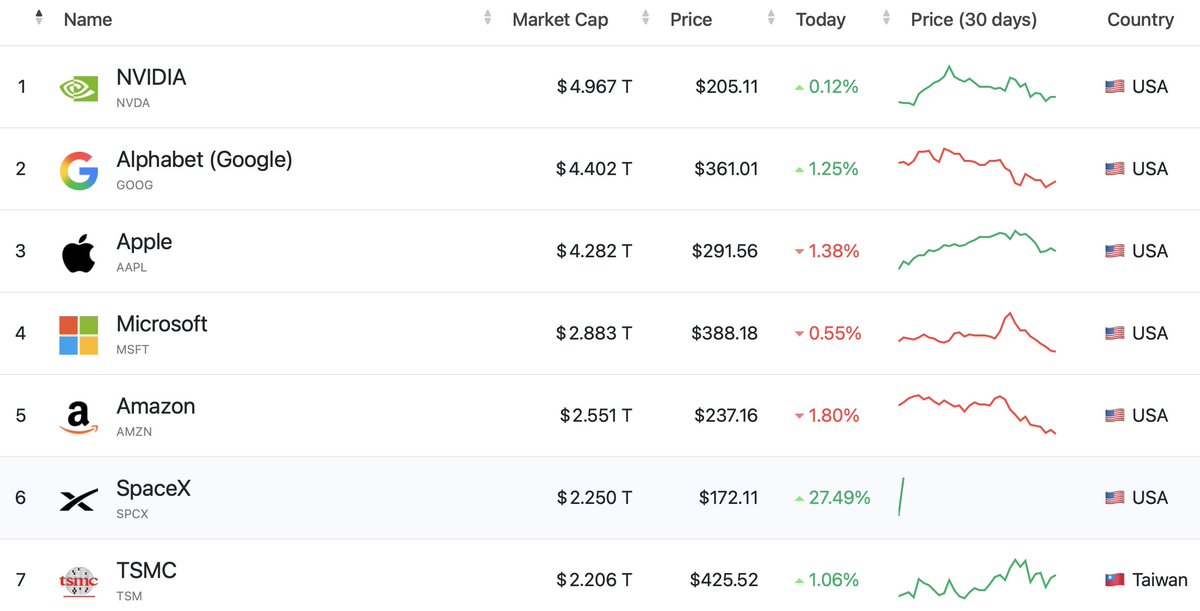Viewport: 1200px width, 611px height.
Task: View Apple's 30-day price chart
Action: 977,250
